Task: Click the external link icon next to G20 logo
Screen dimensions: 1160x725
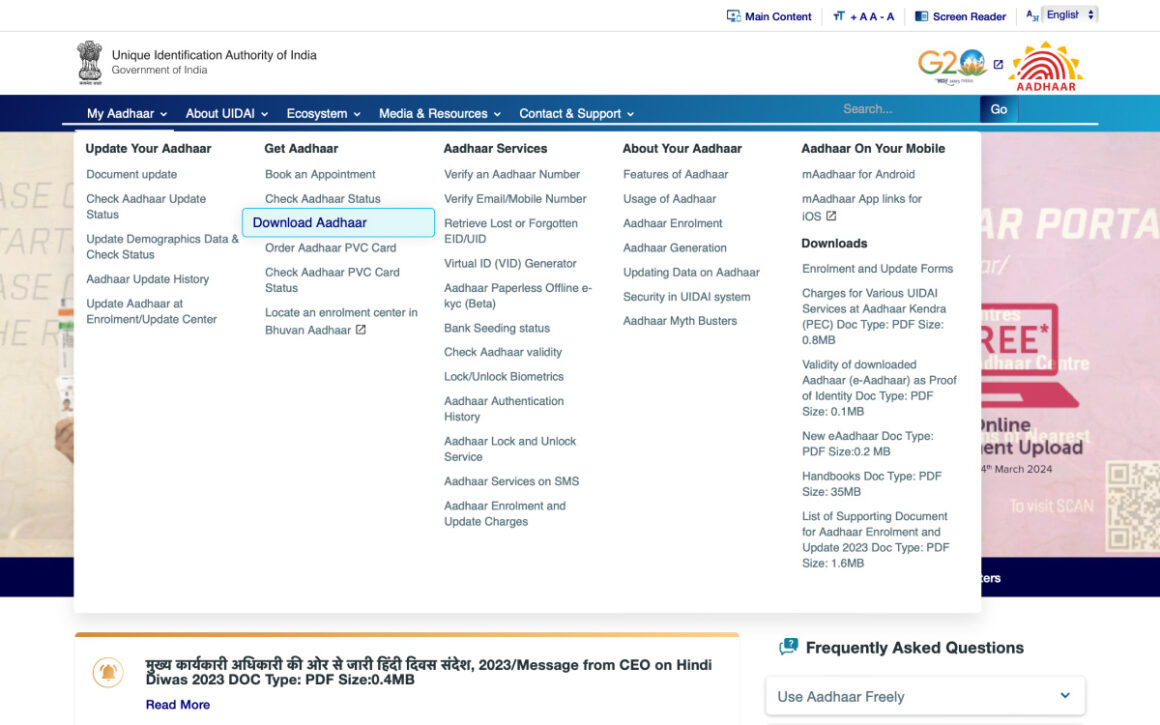Action: coord(998,65)
